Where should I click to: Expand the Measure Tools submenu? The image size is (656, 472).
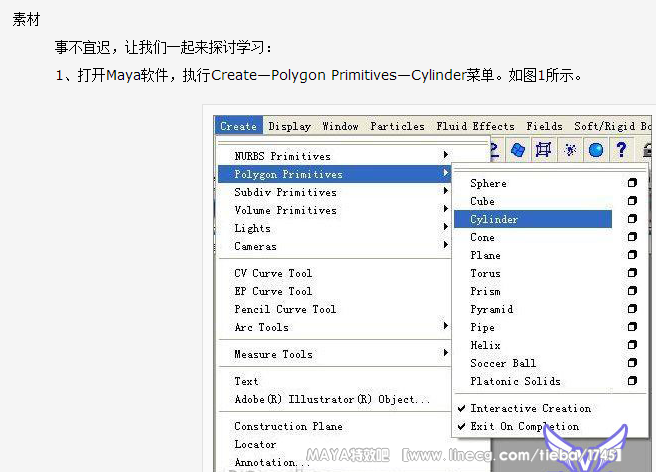pos(334,354)
